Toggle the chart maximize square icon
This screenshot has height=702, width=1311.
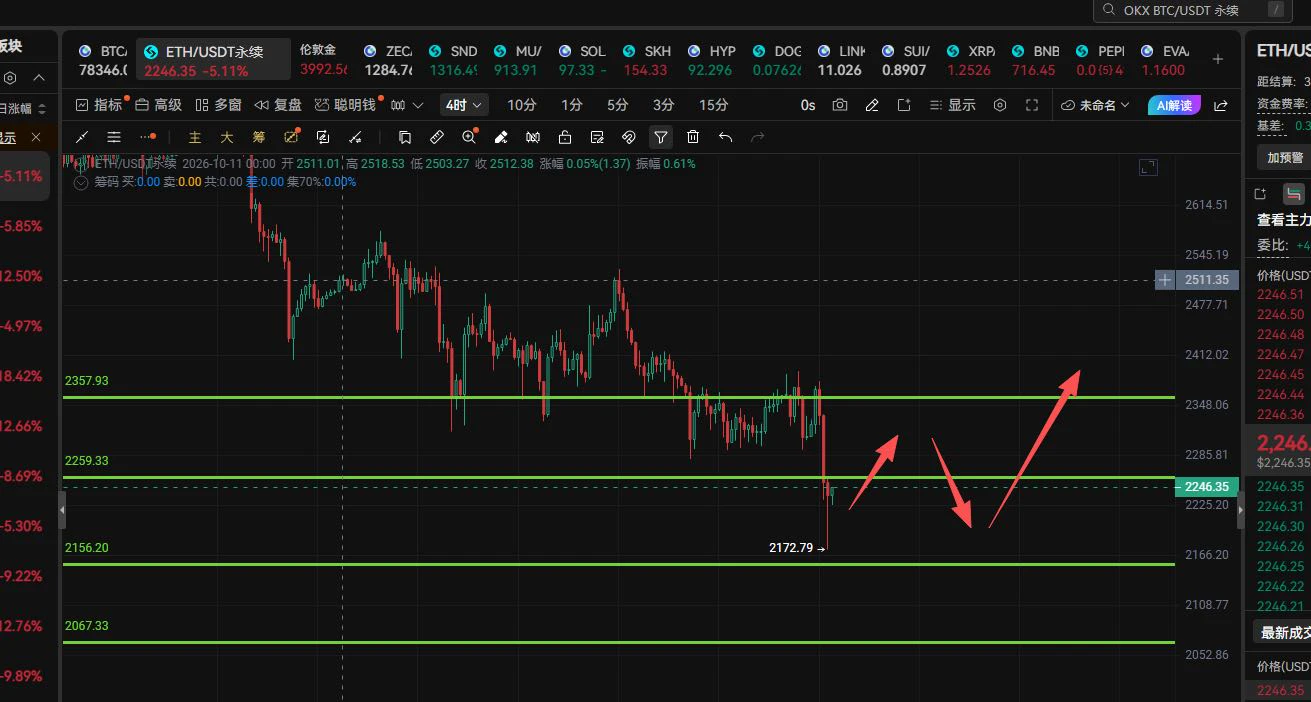pos(1148,167)
